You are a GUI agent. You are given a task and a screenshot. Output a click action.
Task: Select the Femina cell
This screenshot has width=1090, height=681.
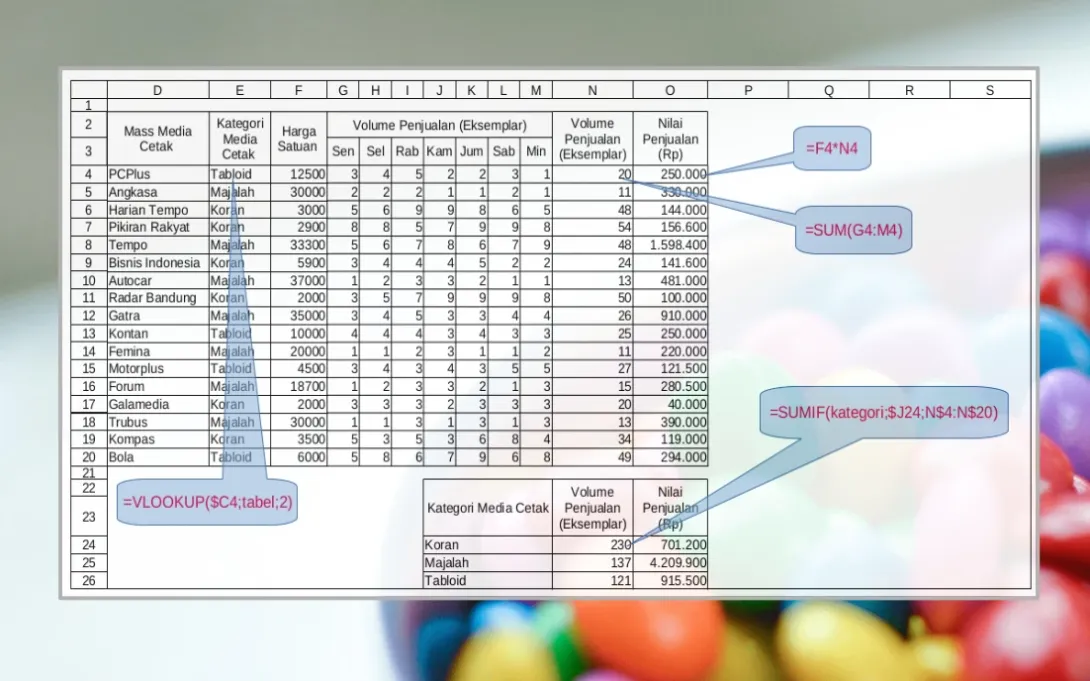coord(158,352)
